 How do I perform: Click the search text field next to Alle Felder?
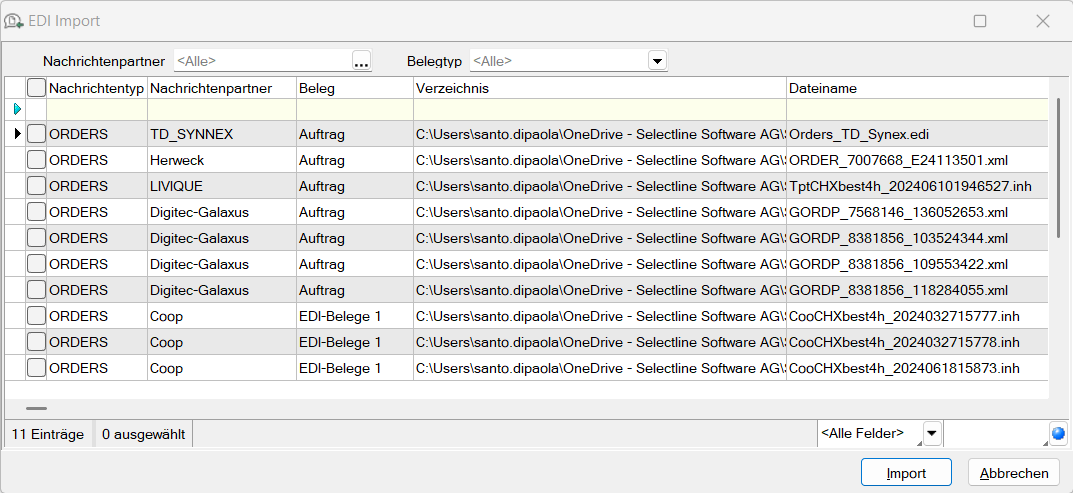[994, 434]
